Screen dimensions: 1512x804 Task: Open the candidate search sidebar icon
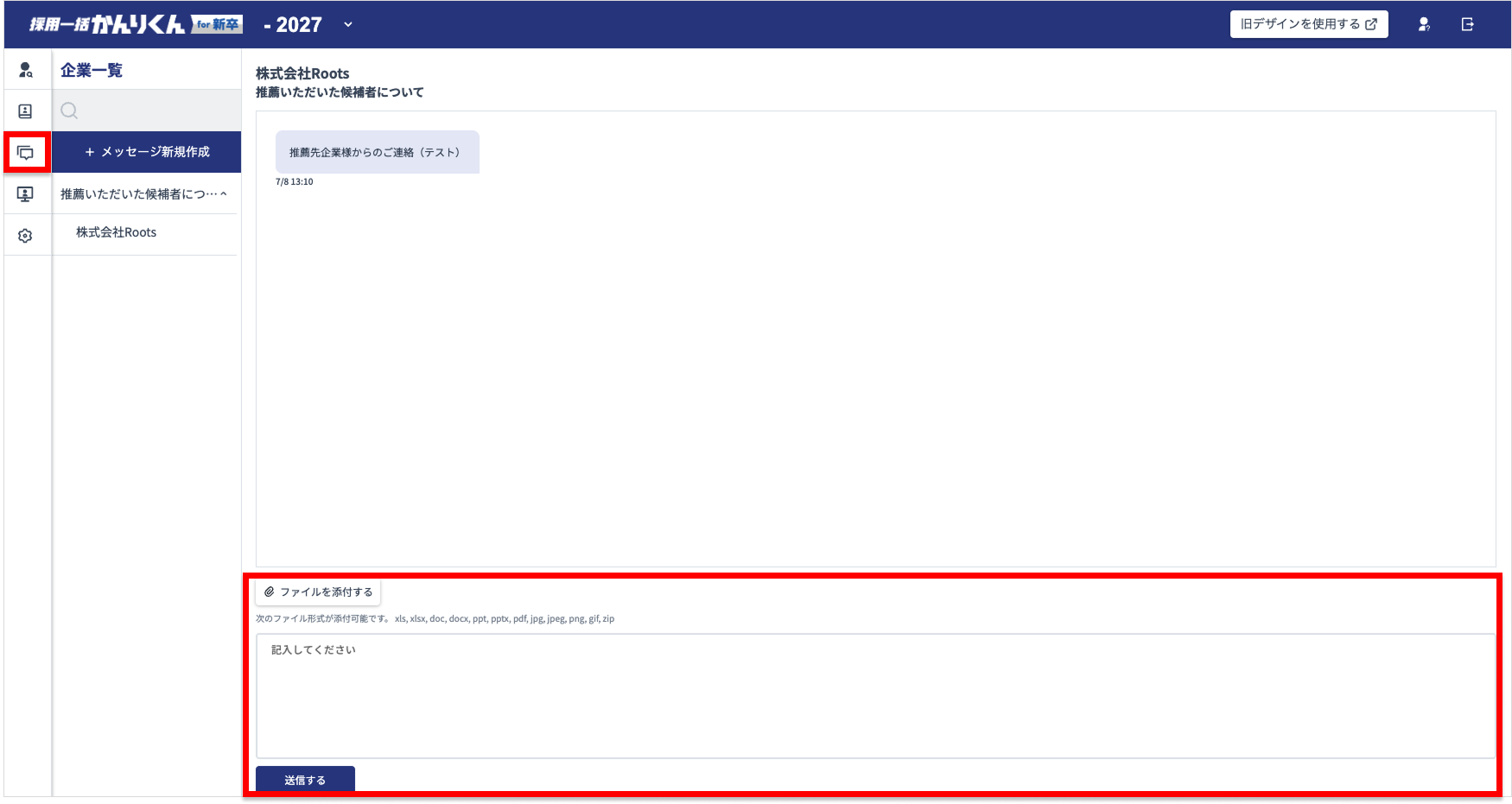pos(26,70)
